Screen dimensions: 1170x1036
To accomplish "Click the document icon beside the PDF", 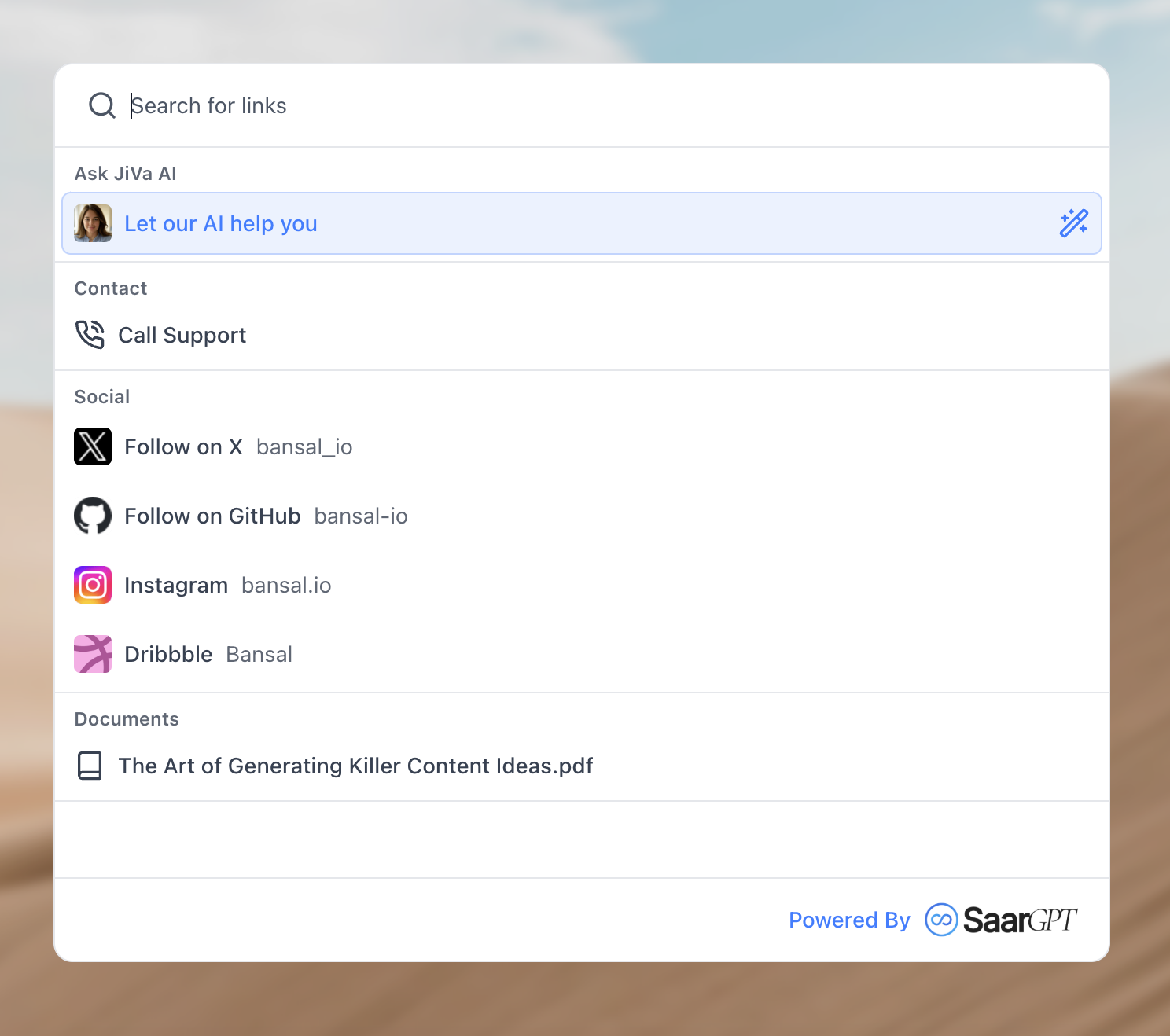I will (90, 766).
